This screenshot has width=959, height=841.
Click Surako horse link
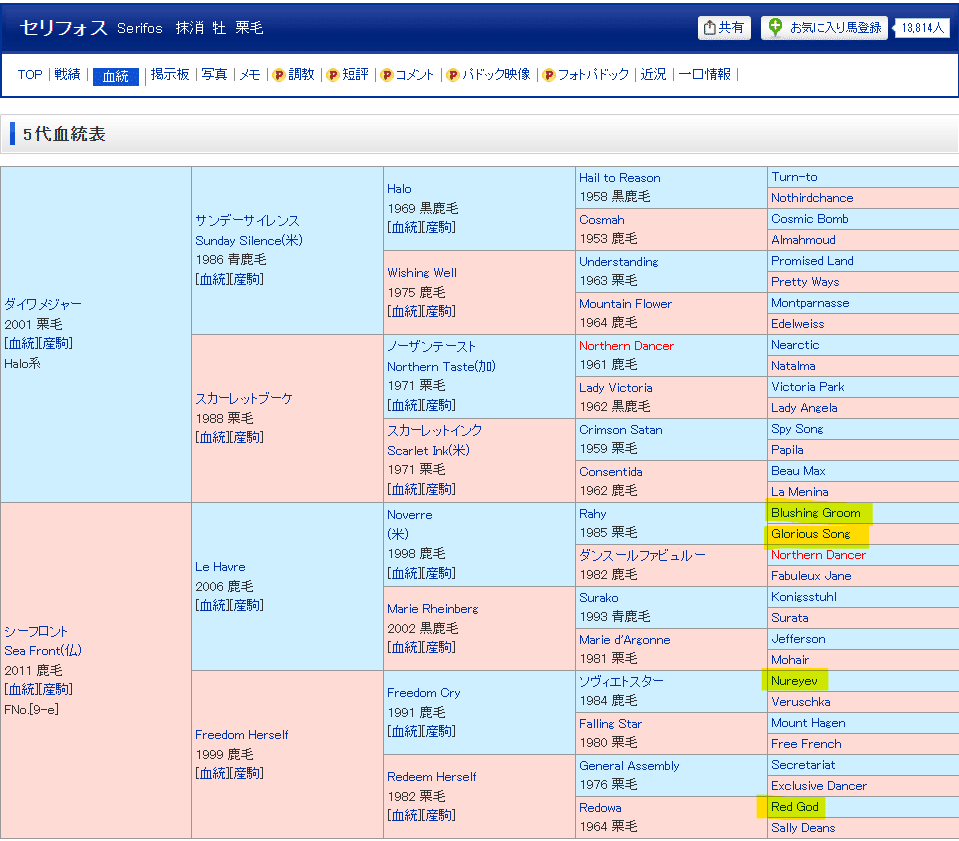[599, 598]
